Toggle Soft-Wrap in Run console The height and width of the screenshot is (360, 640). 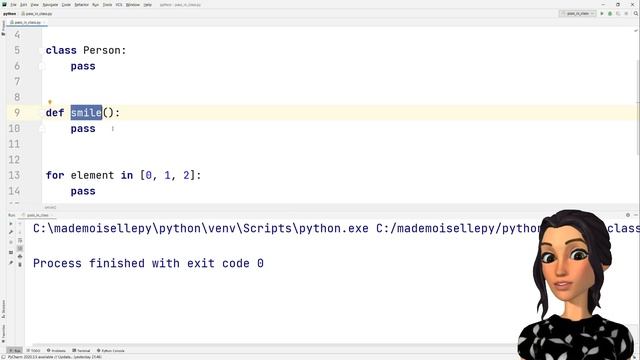click(20, 241)
